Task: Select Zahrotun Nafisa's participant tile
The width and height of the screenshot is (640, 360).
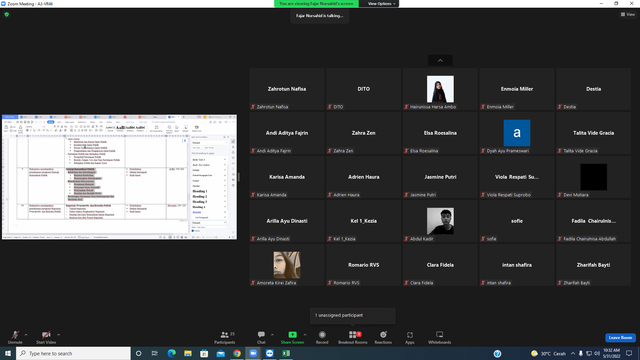Action: coord(287,89)
